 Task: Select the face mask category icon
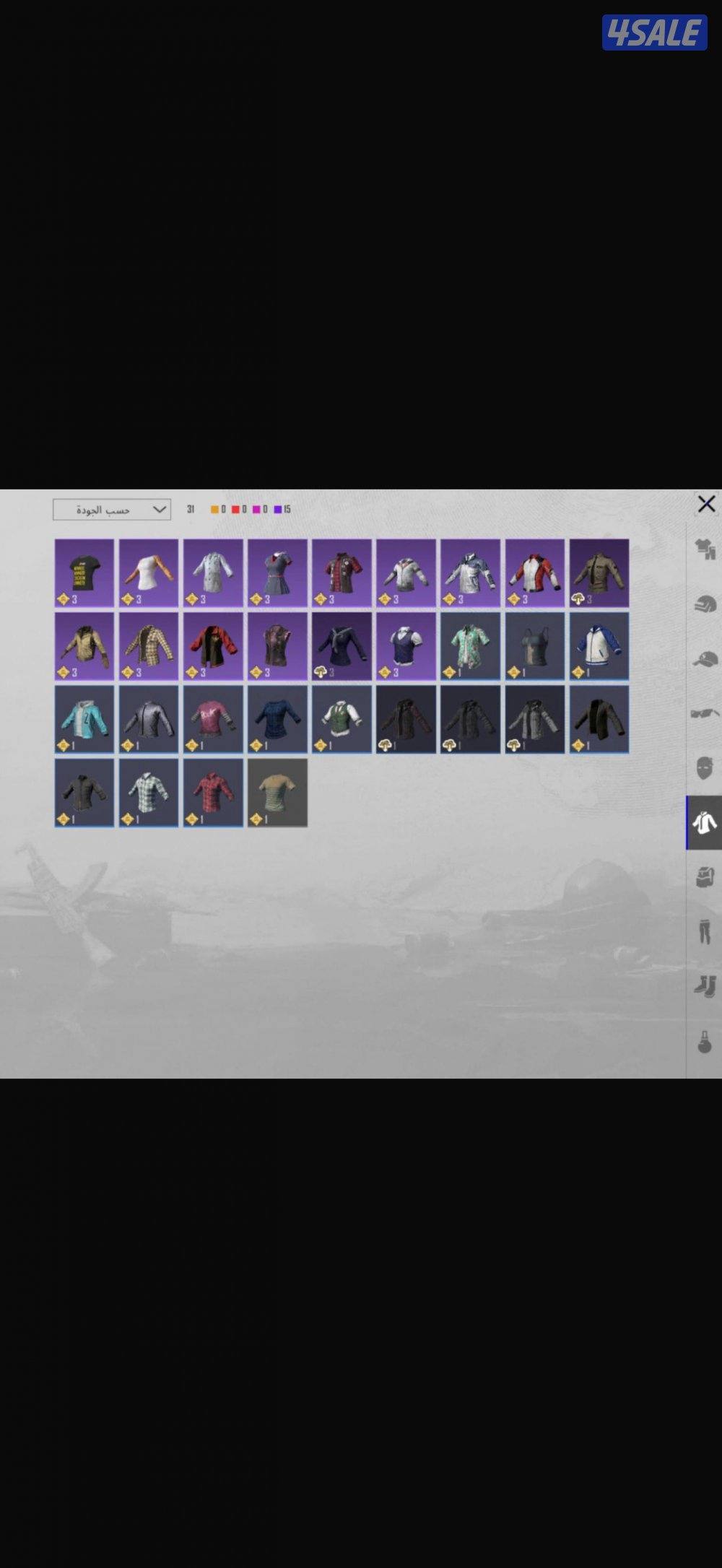pos(705,768)
